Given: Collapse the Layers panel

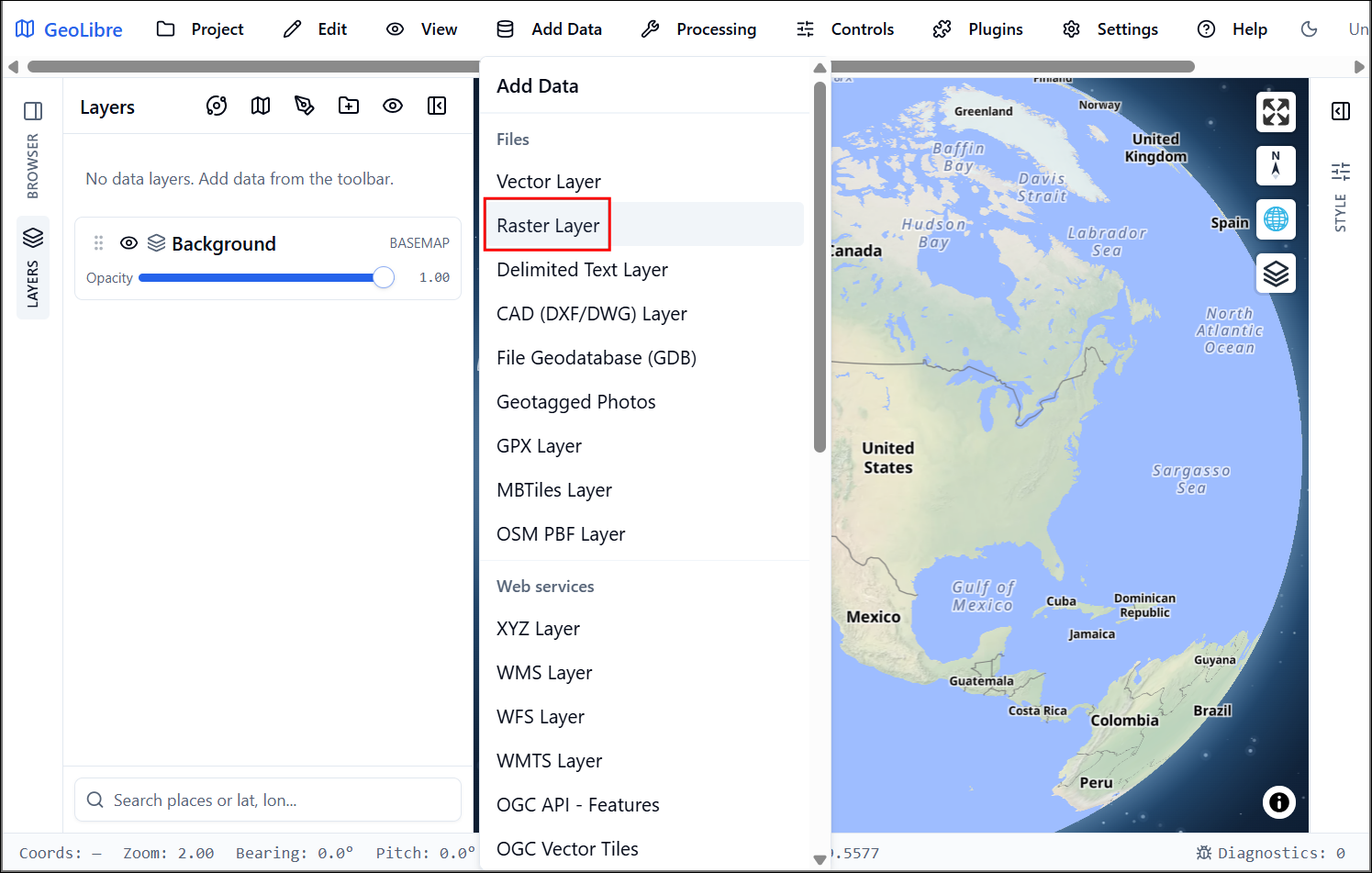Looking at the screenshot, I should [x=437, y=106].
